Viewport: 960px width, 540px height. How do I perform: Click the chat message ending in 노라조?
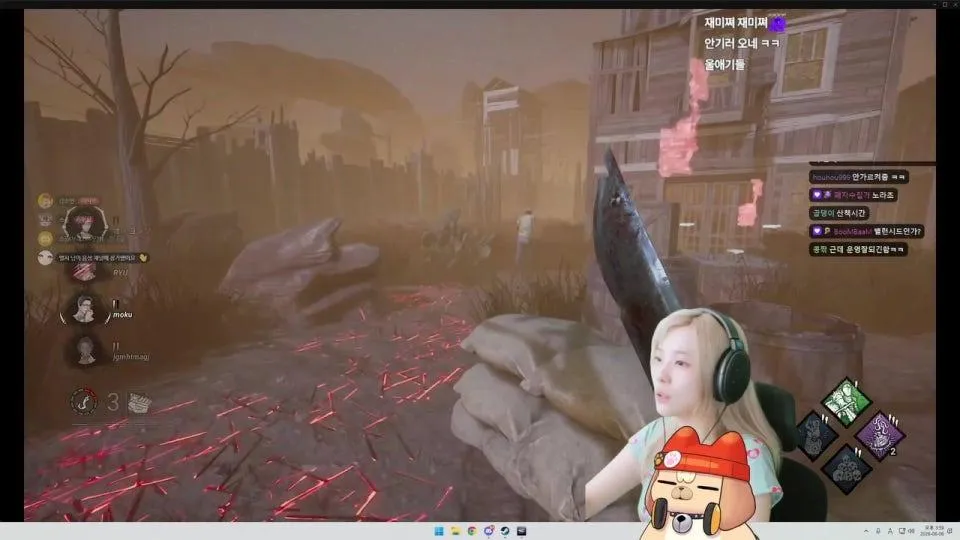pos(854,195)
